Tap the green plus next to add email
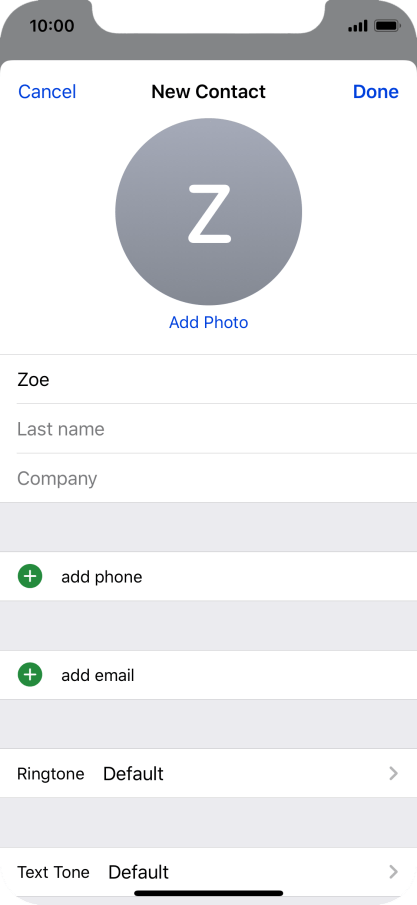The width and height of the screenshot is (417, 905). (x=30, y=675)
